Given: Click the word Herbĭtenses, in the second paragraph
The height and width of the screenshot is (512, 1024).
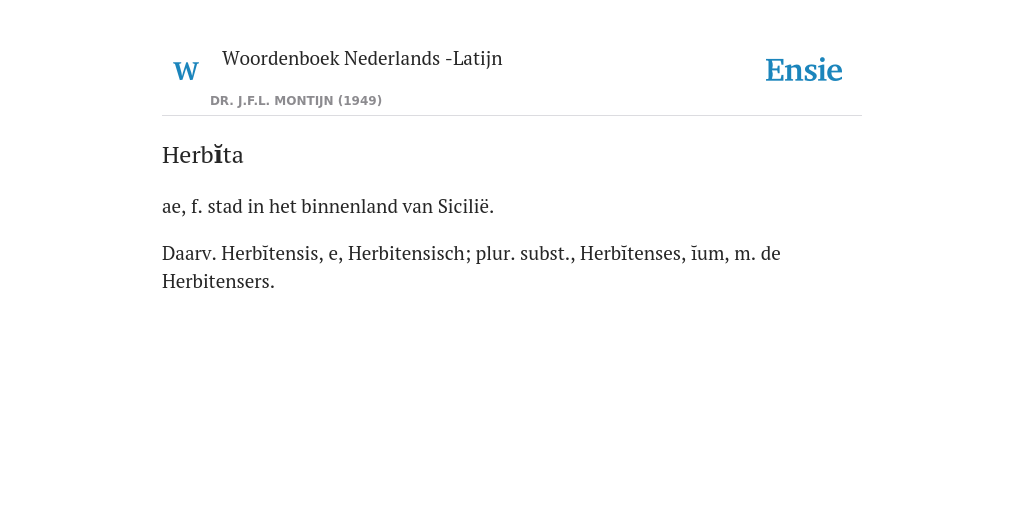Looking at the screenshot, I should coord(633,253).
